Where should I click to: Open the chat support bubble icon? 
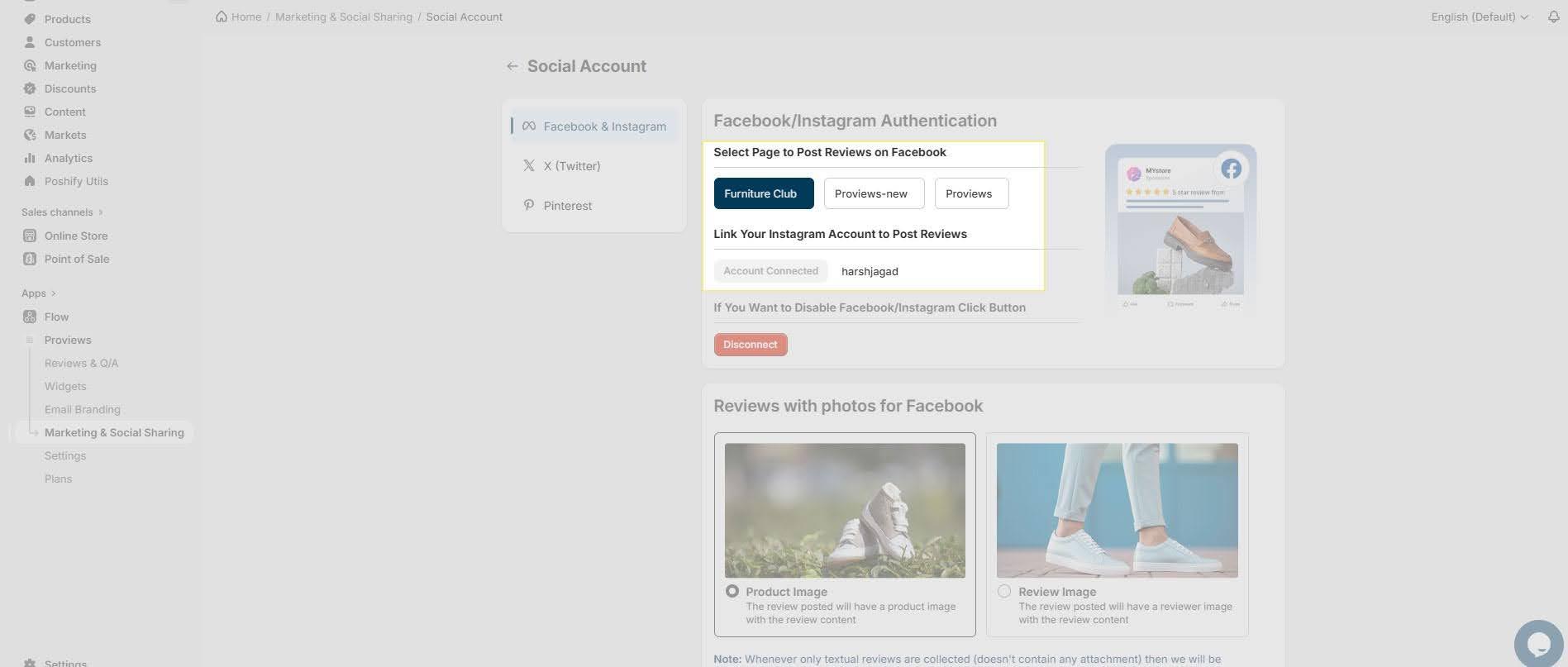[1541, 644]
